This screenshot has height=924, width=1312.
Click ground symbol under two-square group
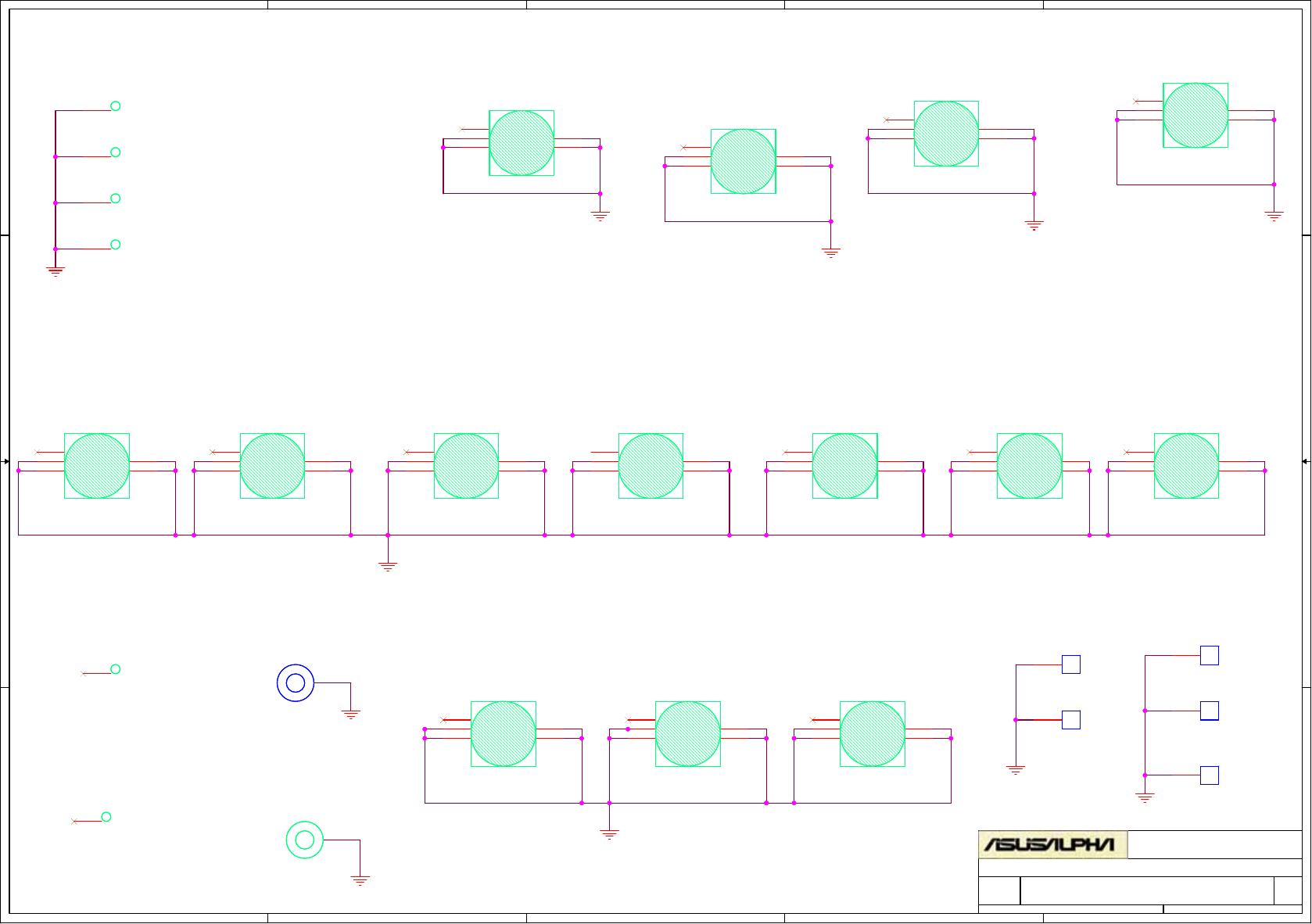[x=1016, y=770]
